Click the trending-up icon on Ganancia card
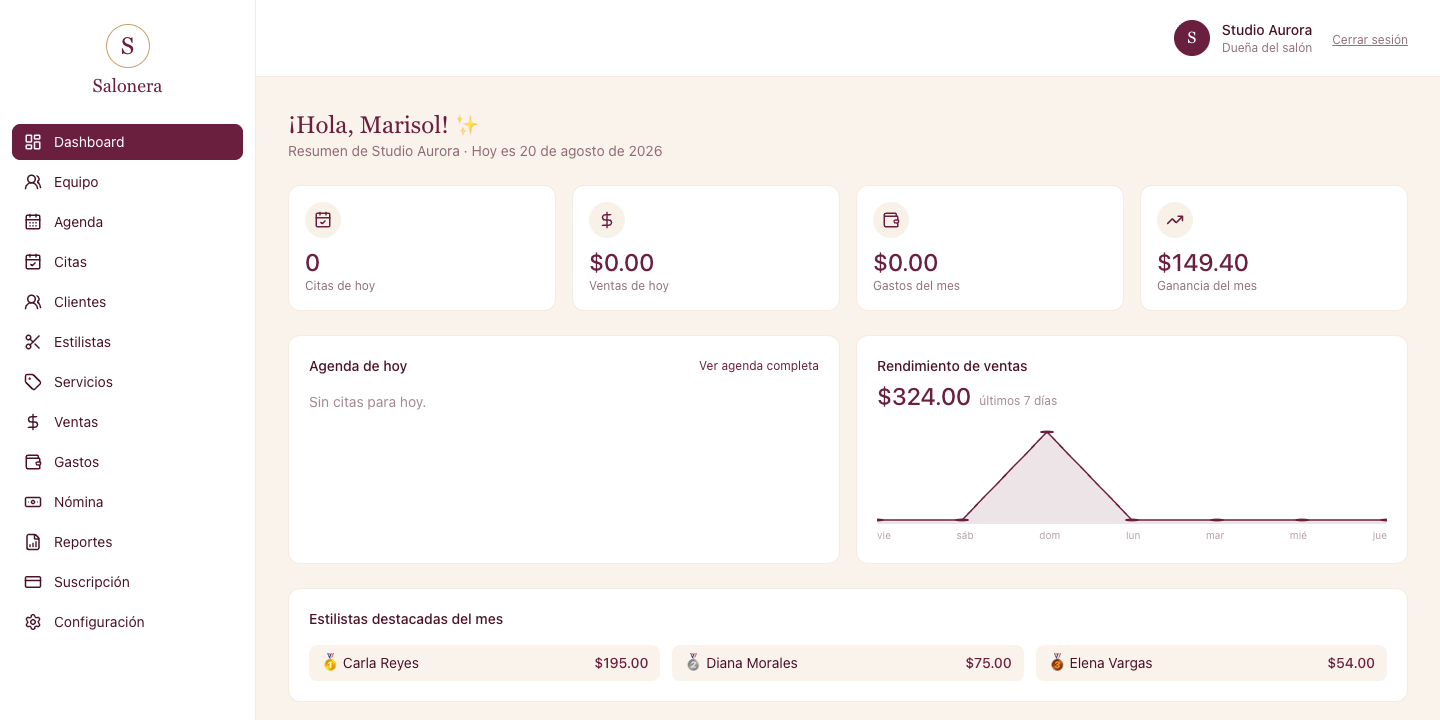The width and height of the screenshot is (1440, 720). [1175, 220]
